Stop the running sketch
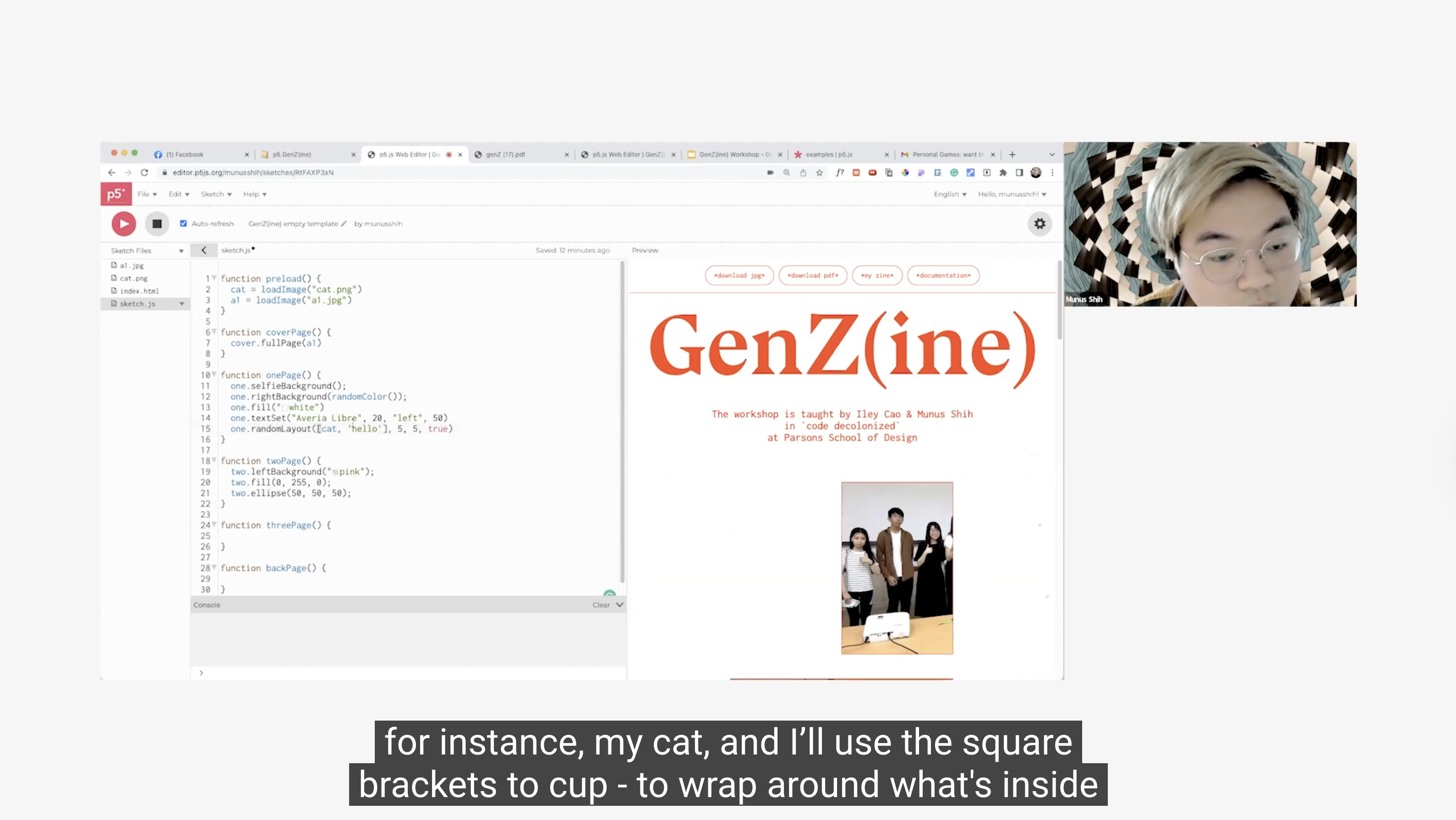1456x820 pixels. click(x=157, y=224)
